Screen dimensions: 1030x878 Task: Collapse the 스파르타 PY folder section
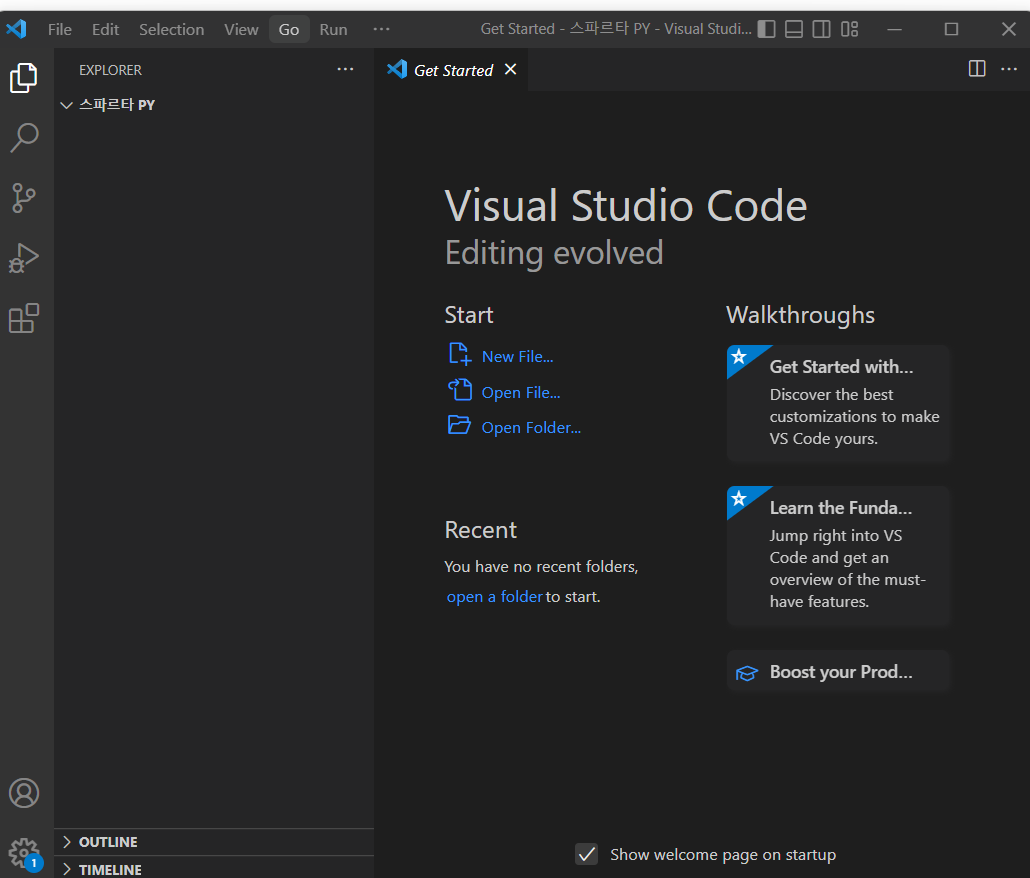[214, 104]
